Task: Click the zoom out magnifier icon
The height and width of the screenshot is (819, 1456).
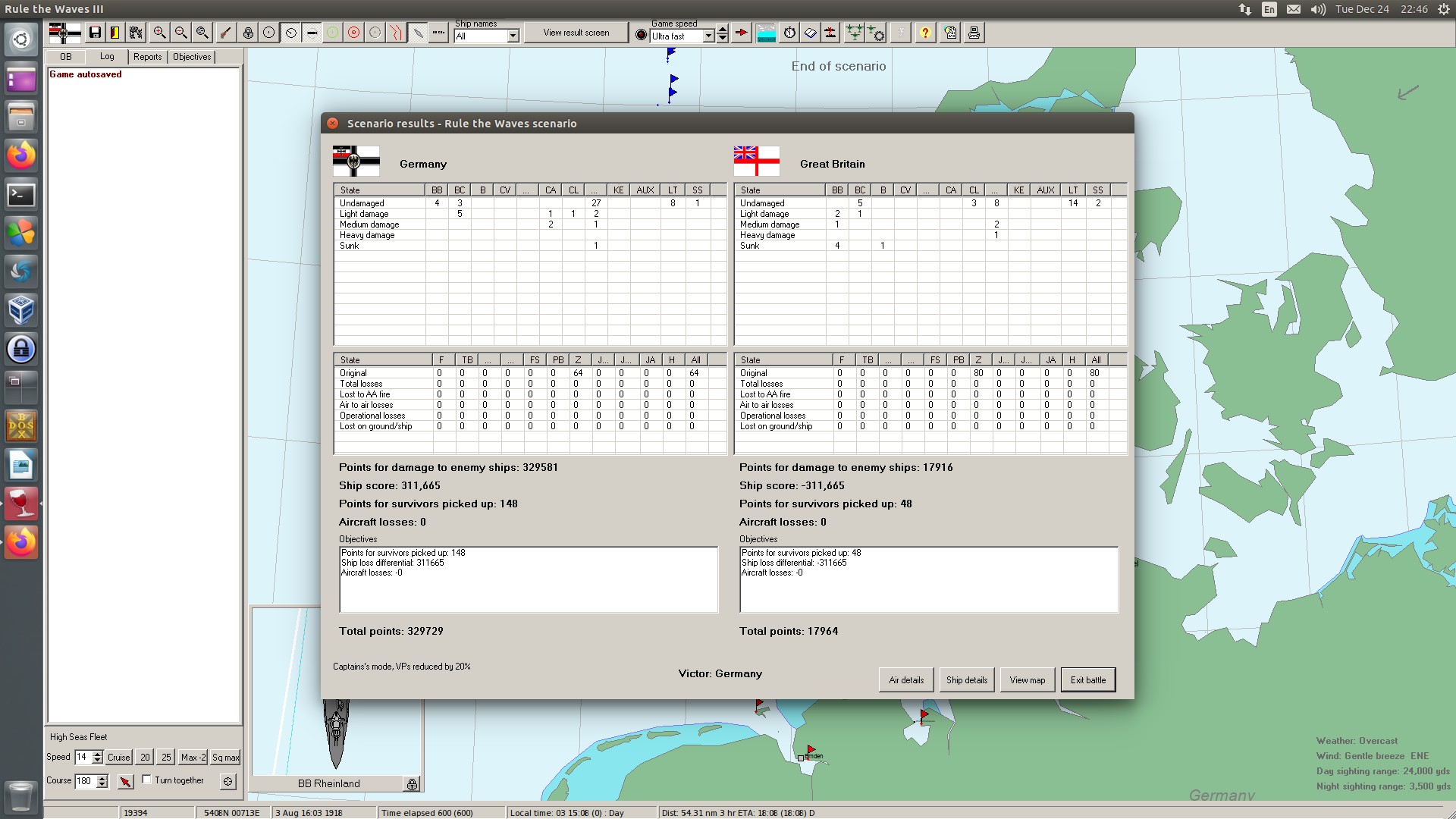Action: 180,33
